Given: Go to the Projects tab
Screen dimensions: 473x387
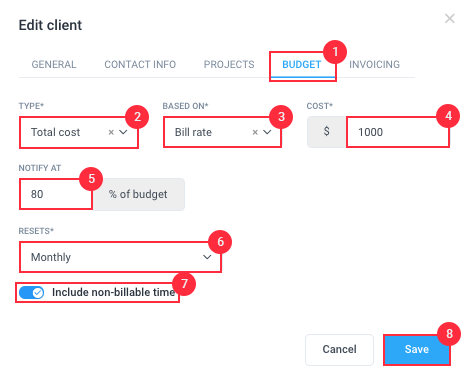Looking at the screenshot, I should (229, 64).
